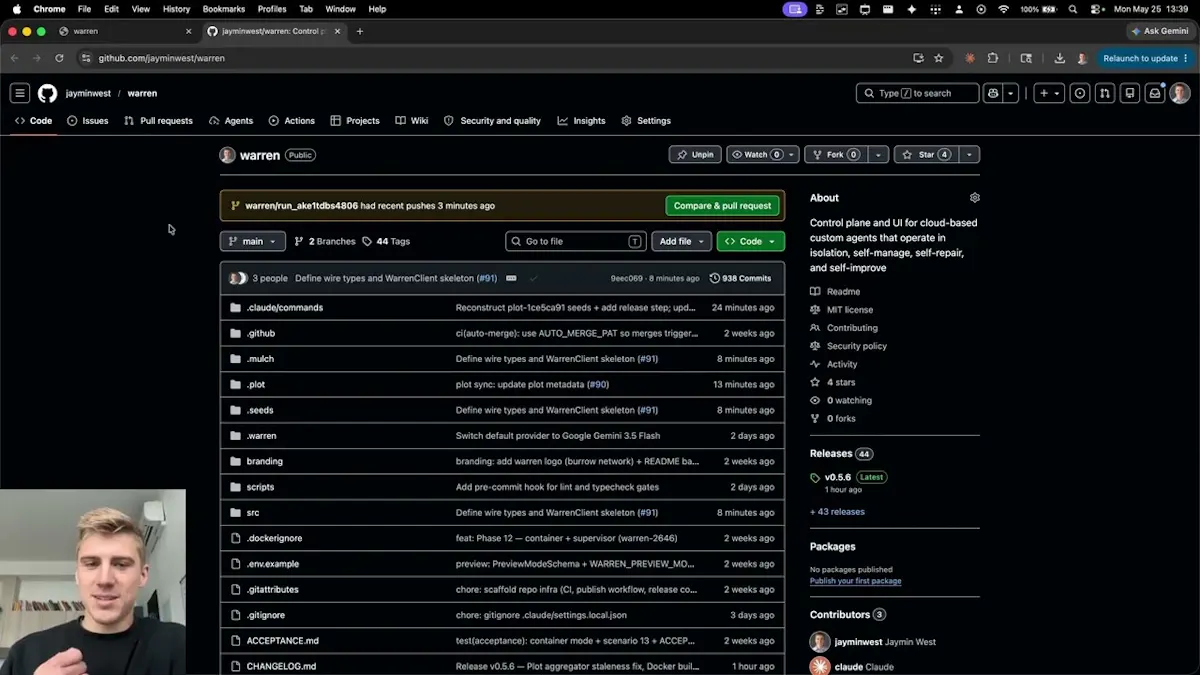Go to GitHub homepage via Octocat logo
The image size is (1200, 675).
47,93
